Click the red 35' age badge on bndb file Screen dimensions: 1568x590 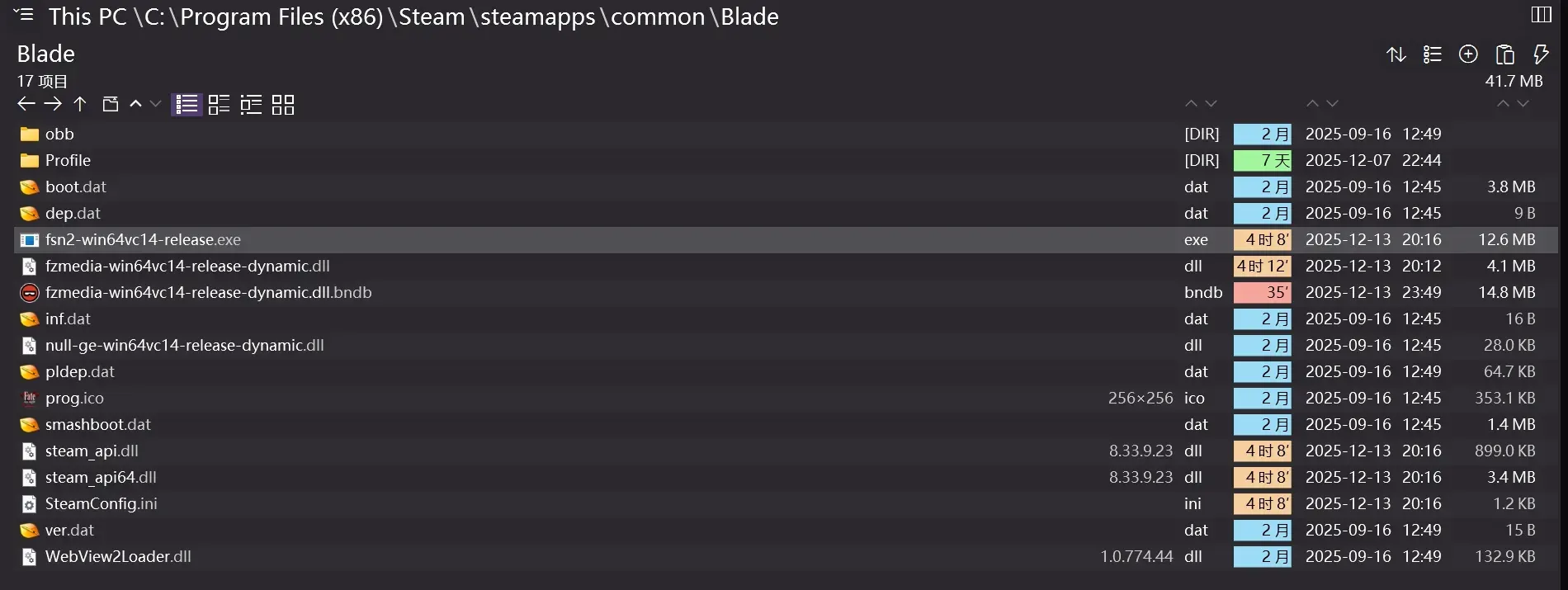(1263, 292)
